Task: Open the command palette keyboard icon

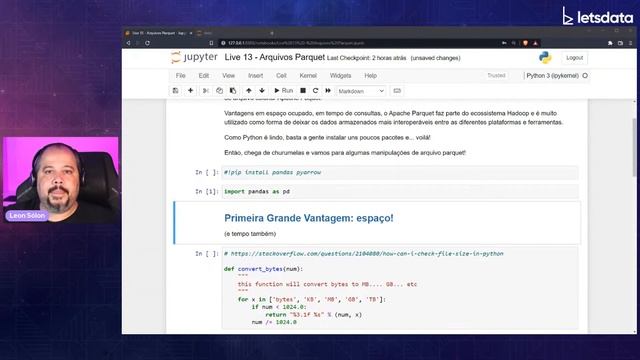Action: (397, 91)
